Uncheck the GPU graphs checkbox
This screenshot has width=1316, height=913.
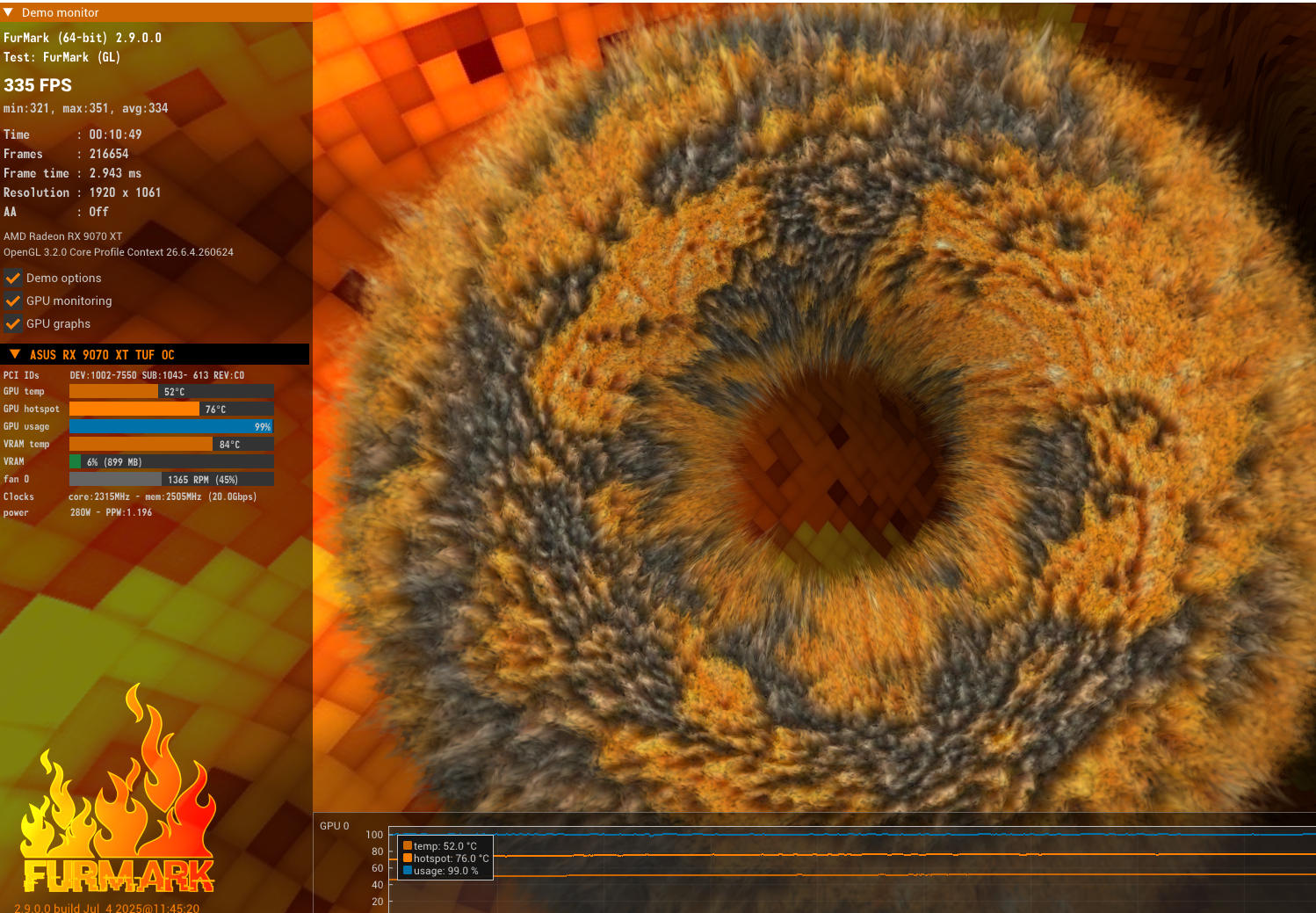13,323
